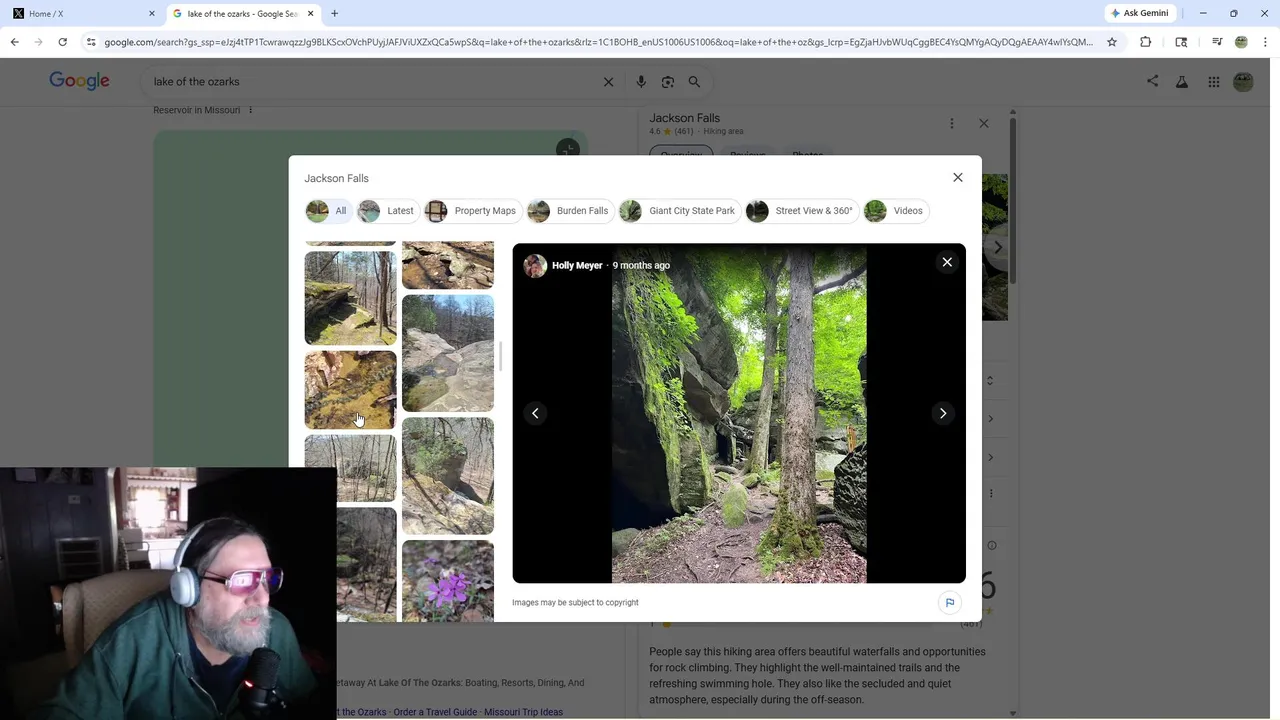Image resolution: width=1280 pixels, height=720 pixels.
Task: Open the mossy boulder on hillside thumbnail
Action: pyautogui.click(x=447, y=476)
